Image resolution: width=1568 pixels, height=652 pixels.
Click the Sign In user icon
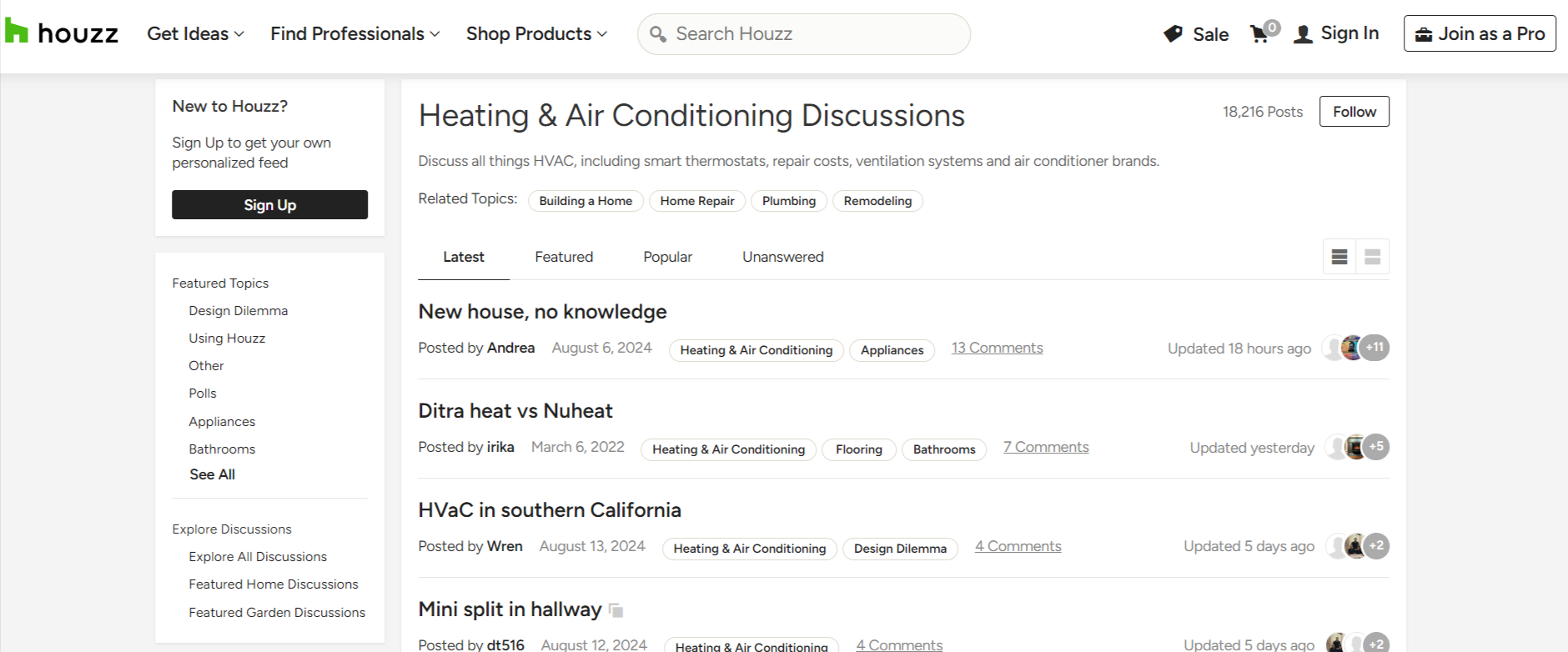1303,34
